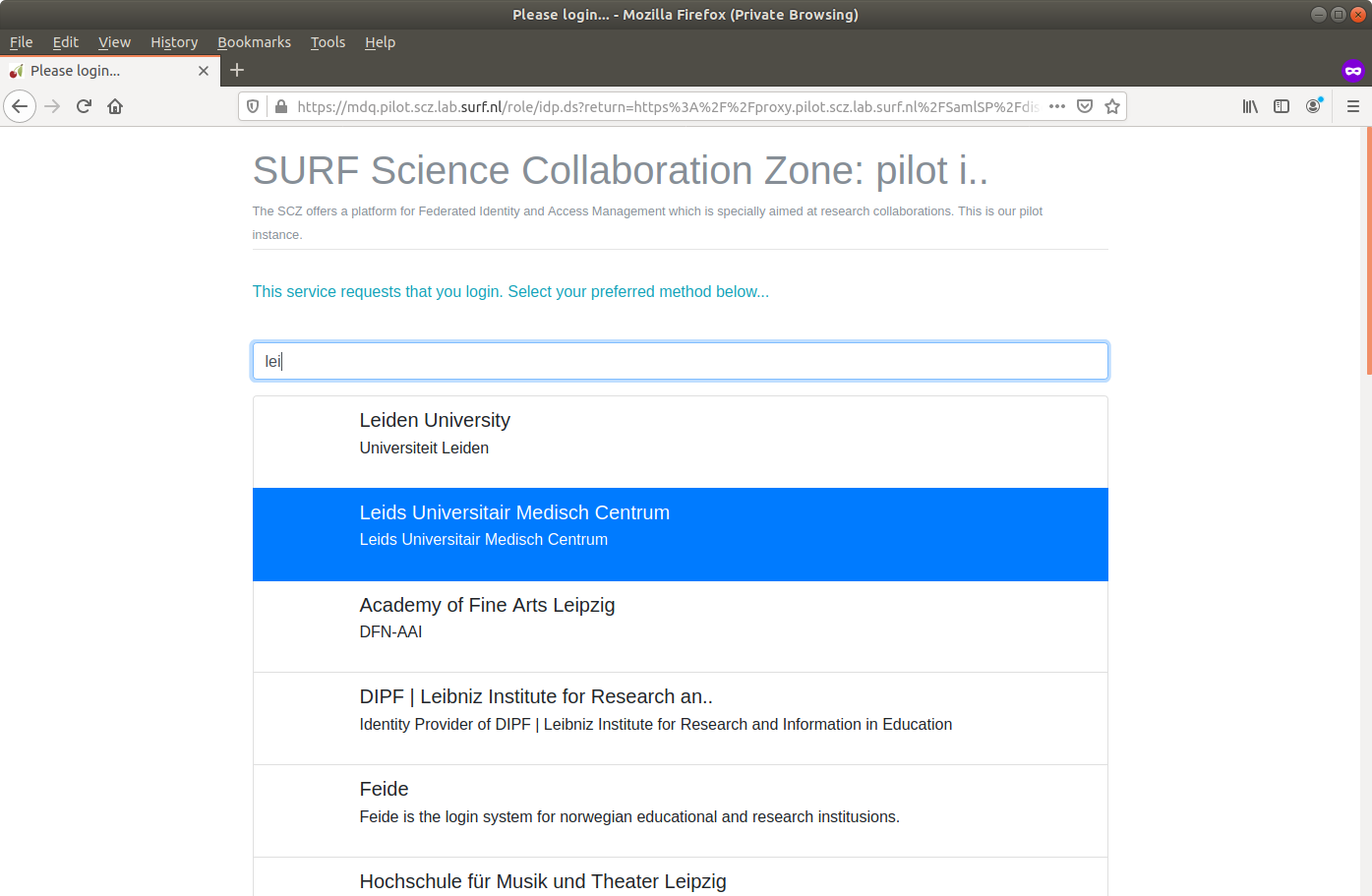The height and width of the screenshot is (896, 1372).
Task: Click 'This service requests that you login' text
Action: tap(510, 291)
